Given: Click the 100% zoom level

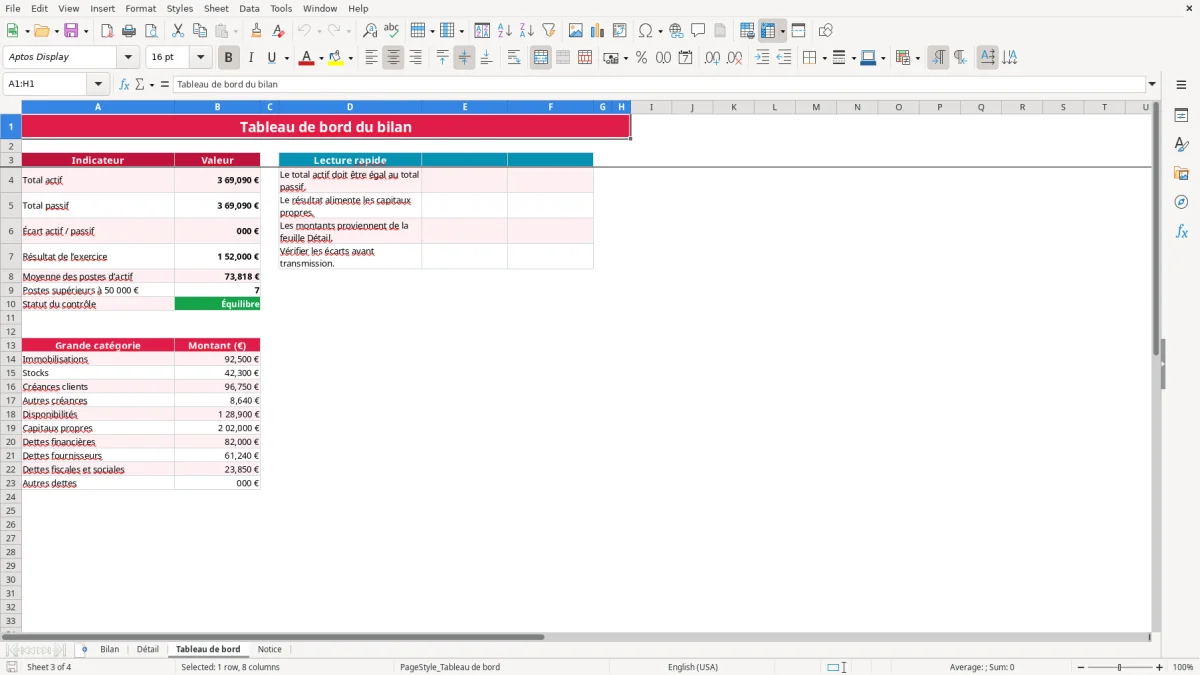Looking at the screenshot, I should [x=1183, y=667].
